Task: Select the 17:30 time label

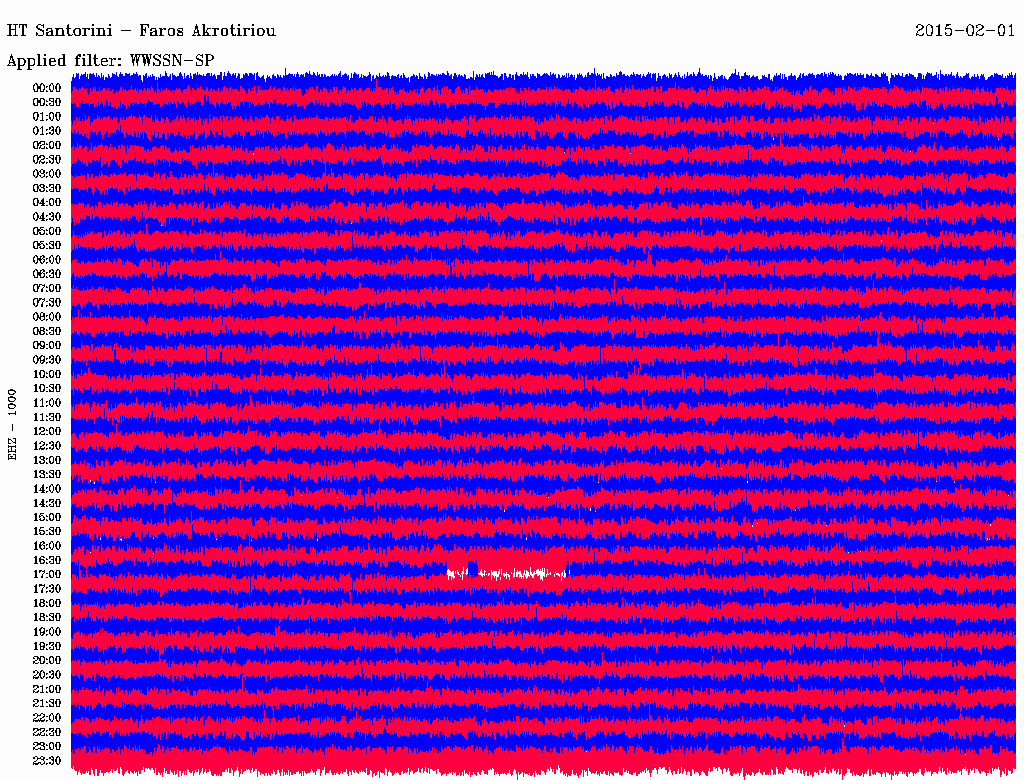Action: pos(47,589)
